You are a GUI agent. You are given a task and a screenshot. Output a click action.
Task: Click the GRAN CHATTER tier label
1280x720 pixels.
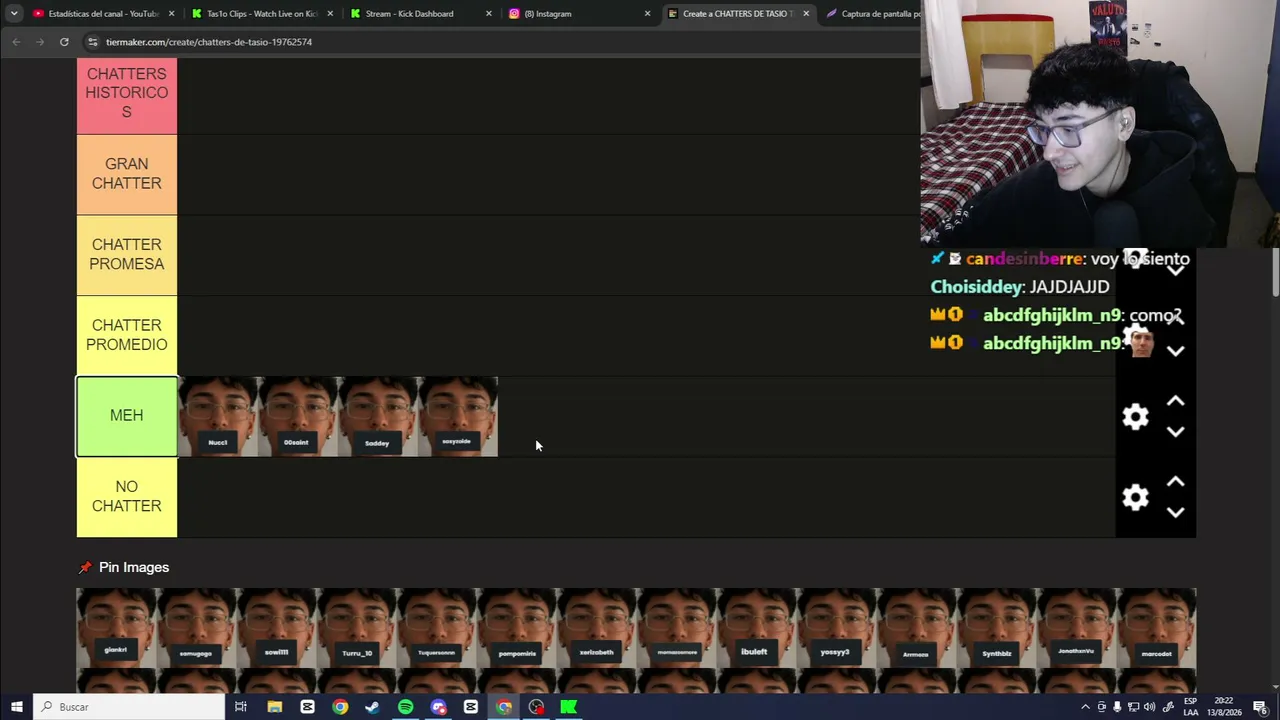127,174
